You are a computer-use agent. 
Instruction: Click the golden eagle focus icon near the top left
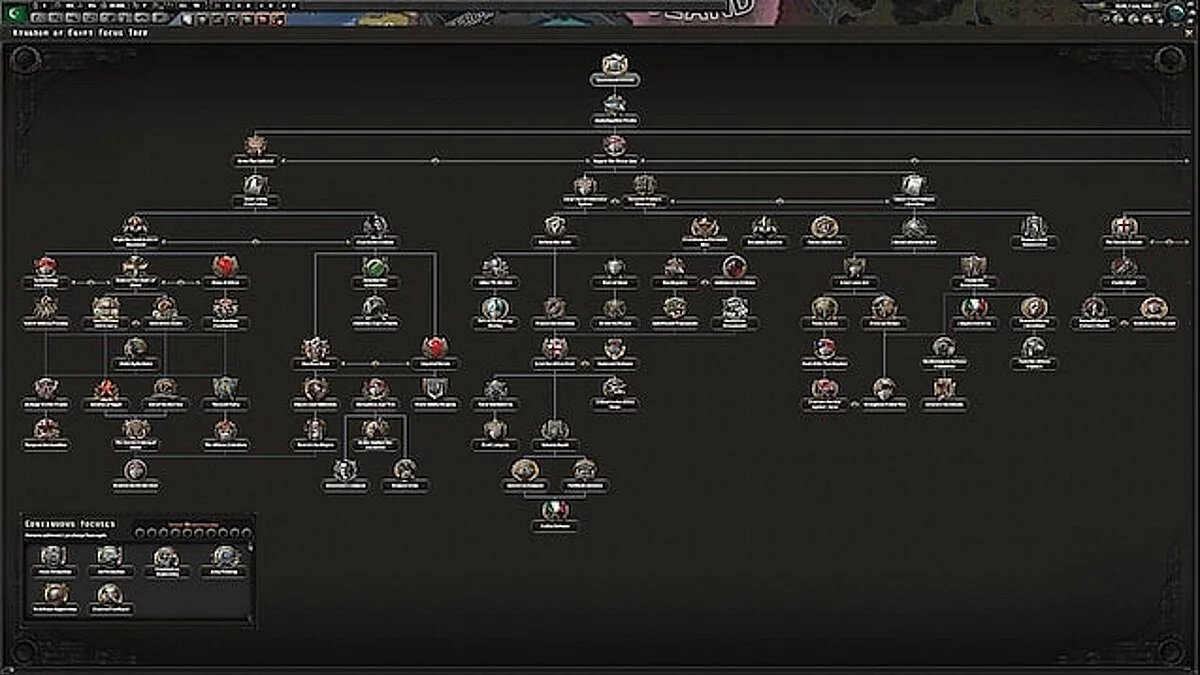[255, 143]
